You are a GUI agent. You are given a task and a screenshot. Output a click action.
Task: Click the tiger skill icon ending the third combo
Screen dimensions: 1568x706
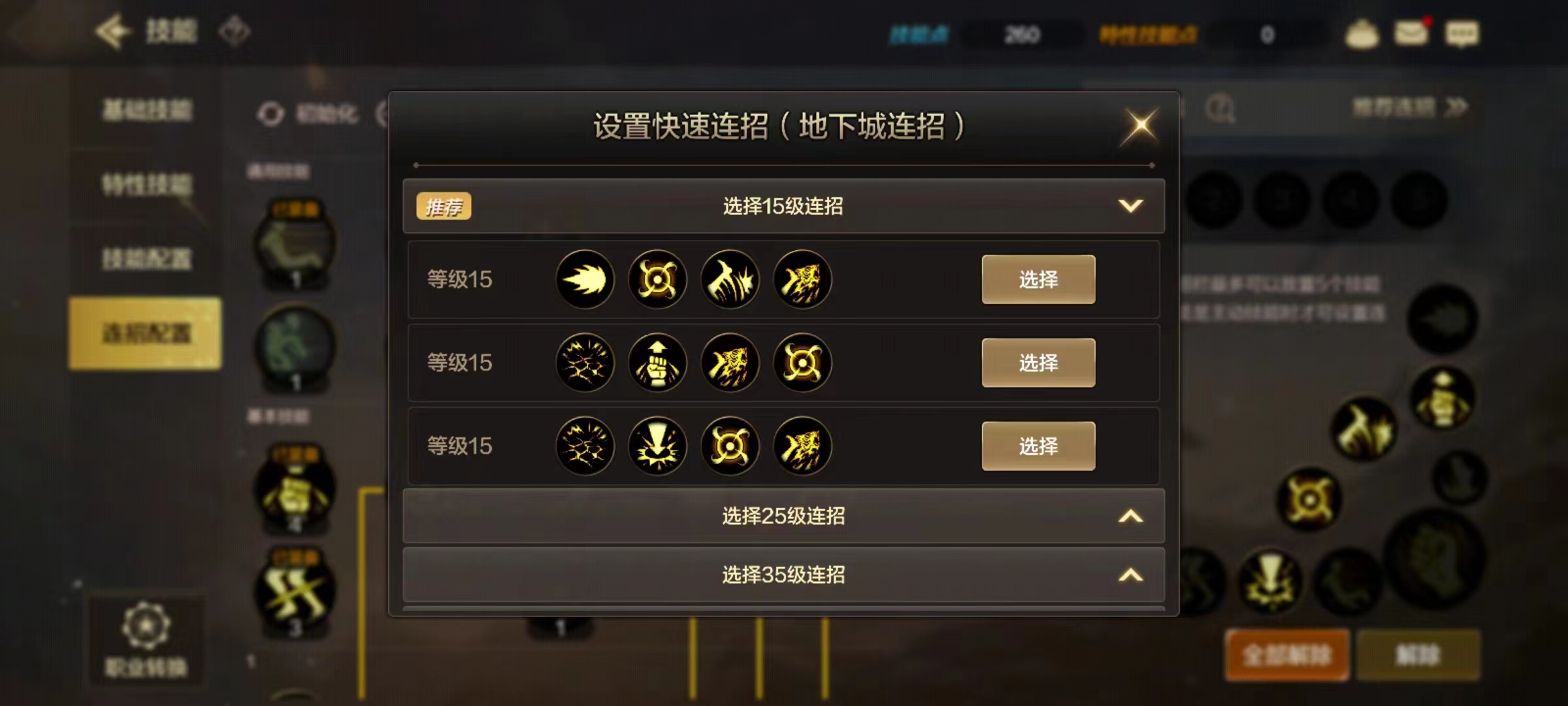tap(802, 446)
